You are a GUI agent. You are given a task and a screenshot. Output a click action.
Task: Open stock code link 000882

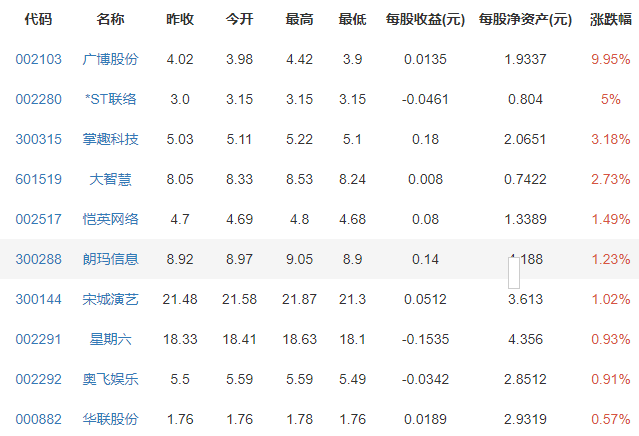click(38, 419)
